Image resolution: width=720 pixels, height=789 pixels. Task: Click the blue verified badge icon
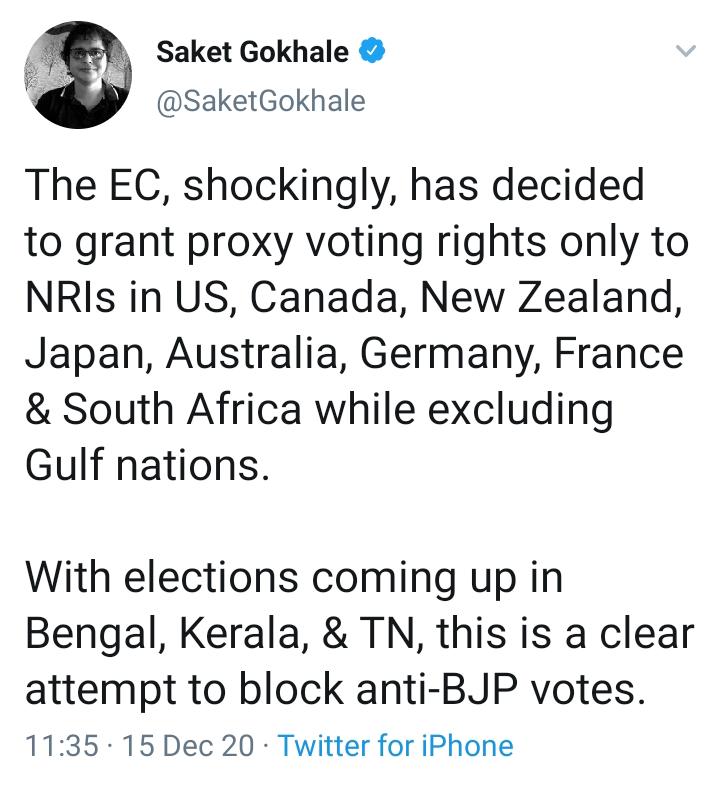pyautogui.click(x=371, y=52)
